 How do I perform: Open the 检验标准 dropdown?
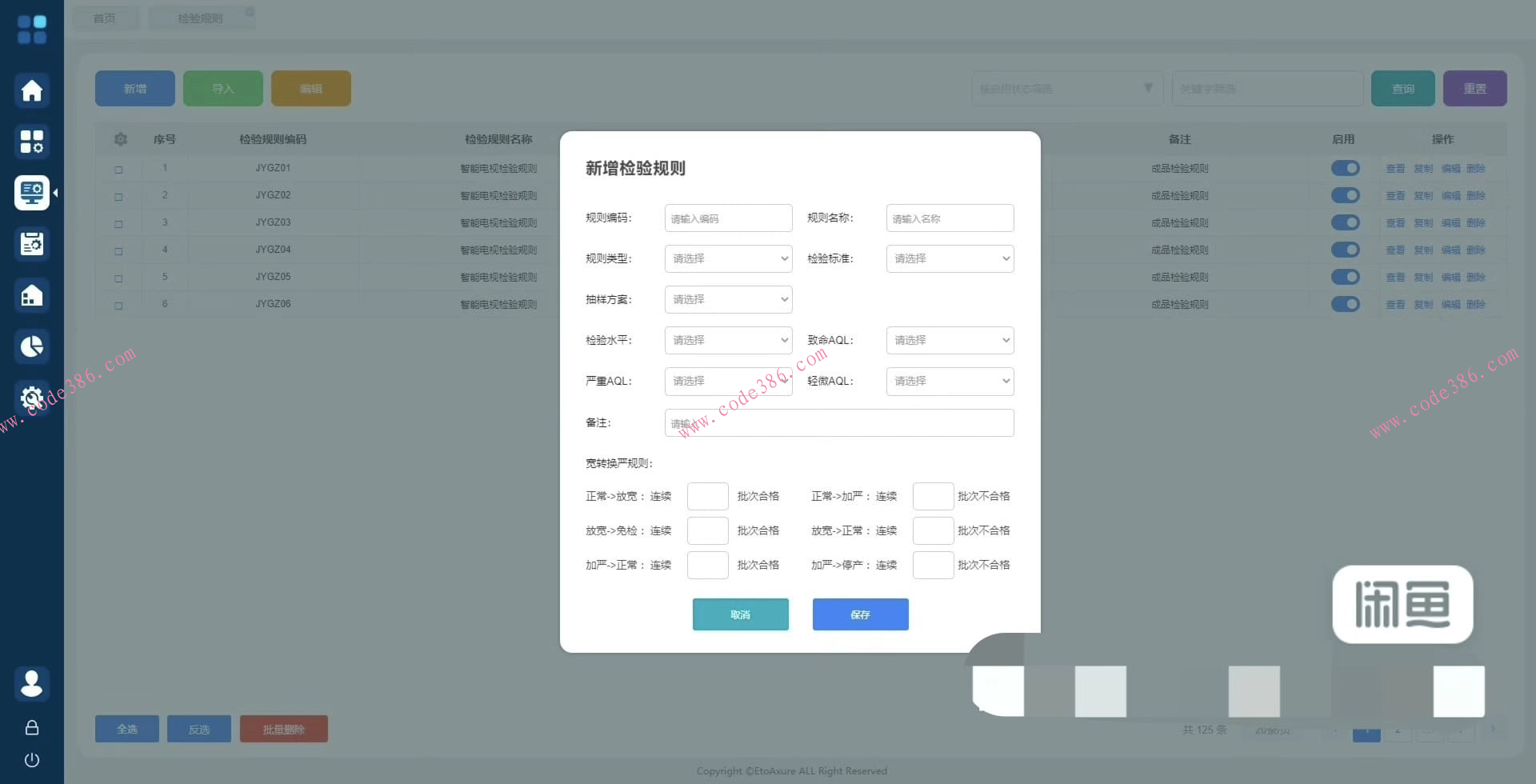(x=950, y=258)
